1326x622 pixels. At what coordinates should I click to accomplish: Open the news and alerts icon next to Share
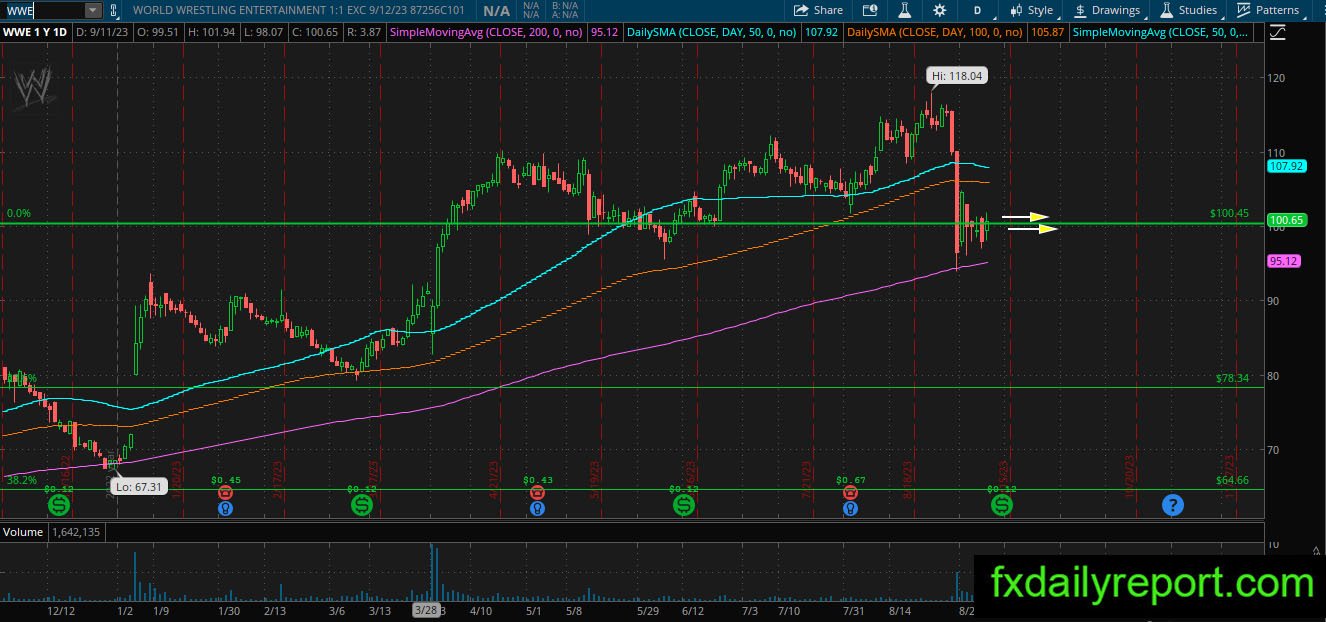point(870,10)
